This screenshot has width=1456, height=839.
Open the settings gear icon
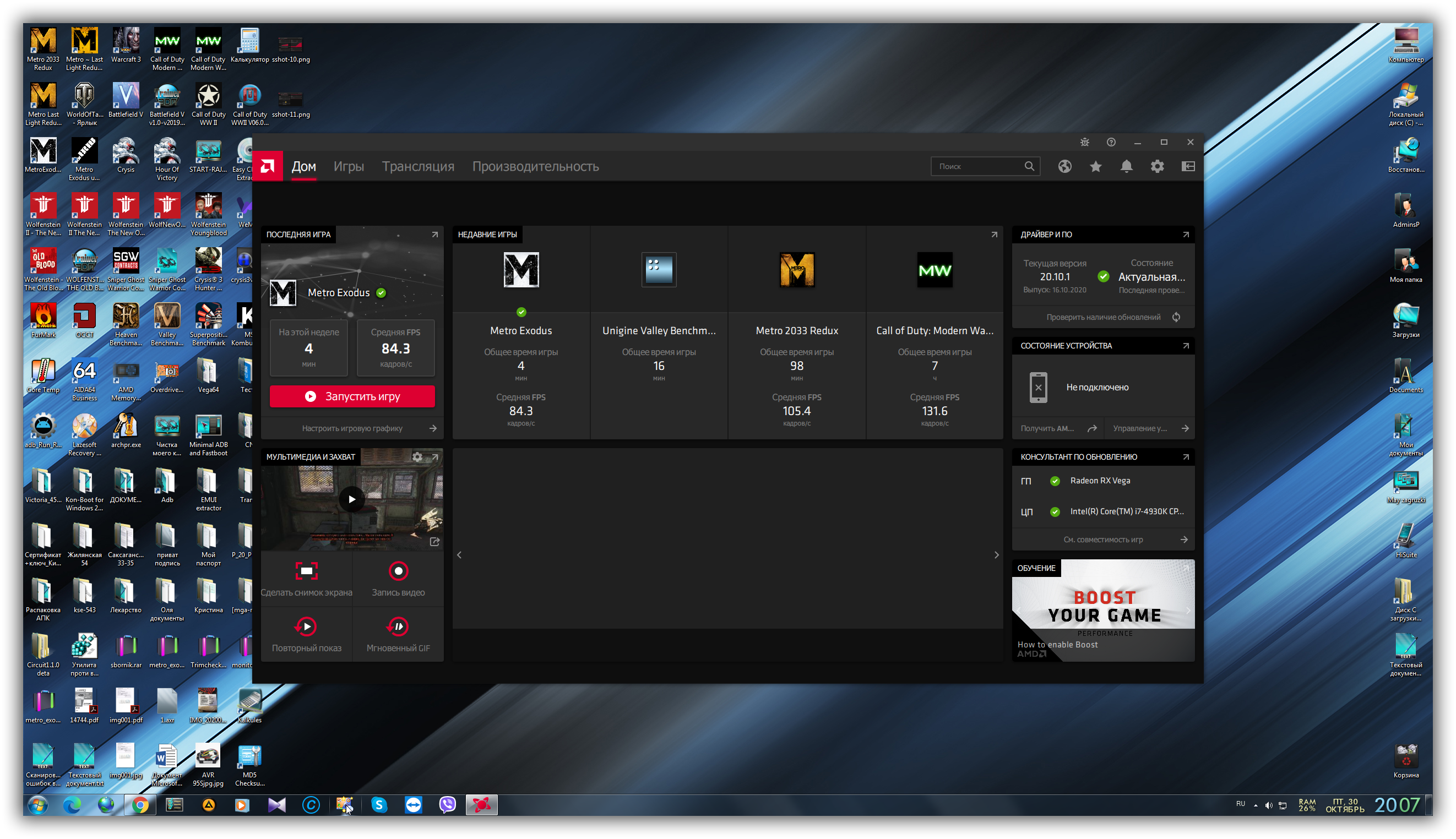click(1157, 166)
